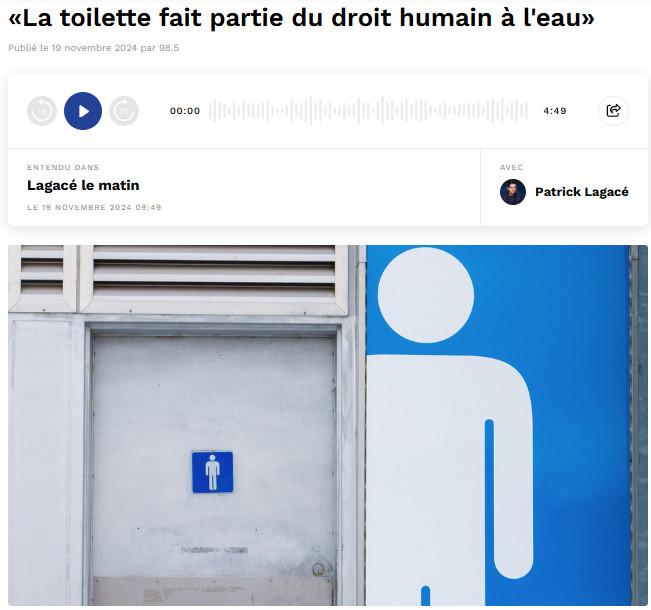
Task: Click the small blue men's restroom sign
Action: 213,472
